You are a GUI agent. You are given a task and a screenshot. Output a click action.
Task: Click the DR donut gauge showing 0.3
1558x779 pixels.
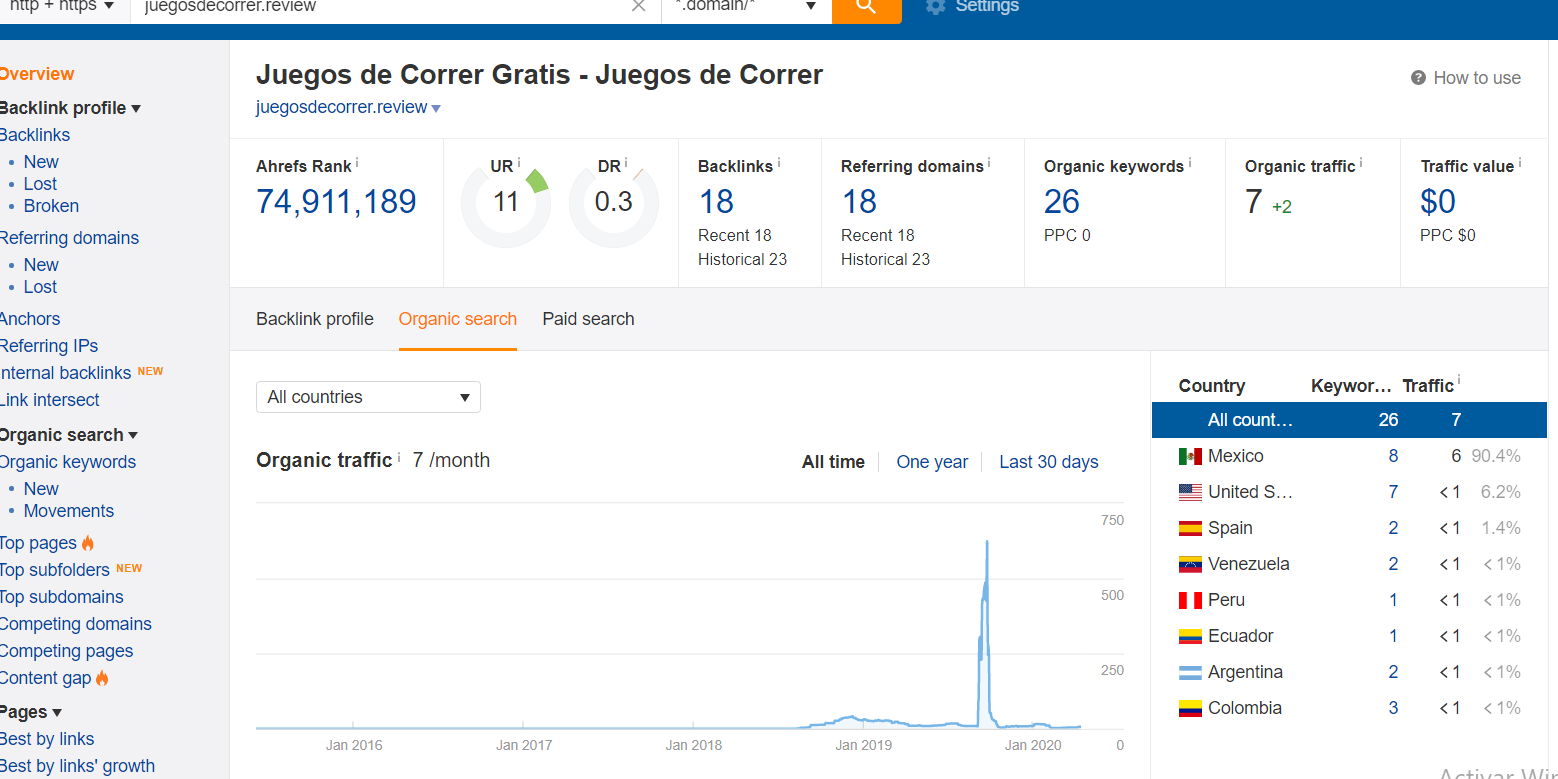[614, 203]
